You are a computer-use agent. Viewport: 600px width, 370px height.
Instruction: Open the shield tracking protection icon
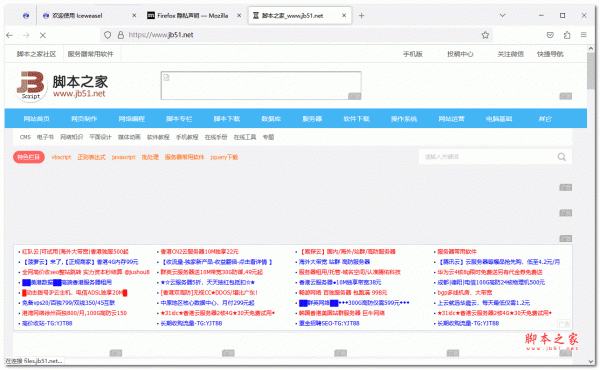coord(108,35)
